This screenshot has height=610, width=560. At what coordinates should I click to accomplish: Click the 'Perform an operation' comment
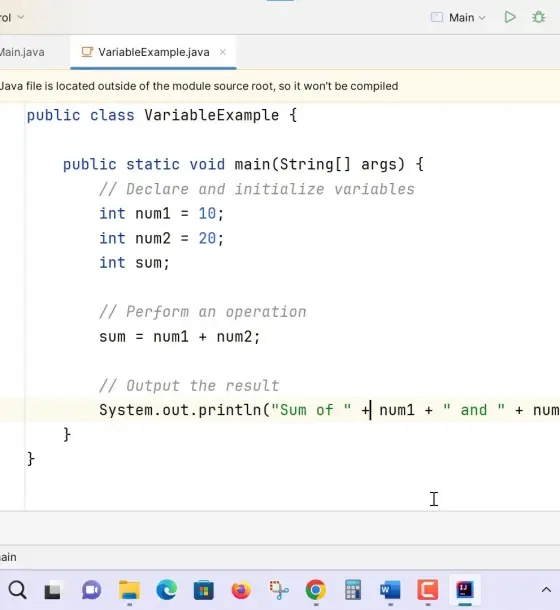pos(203,312)
